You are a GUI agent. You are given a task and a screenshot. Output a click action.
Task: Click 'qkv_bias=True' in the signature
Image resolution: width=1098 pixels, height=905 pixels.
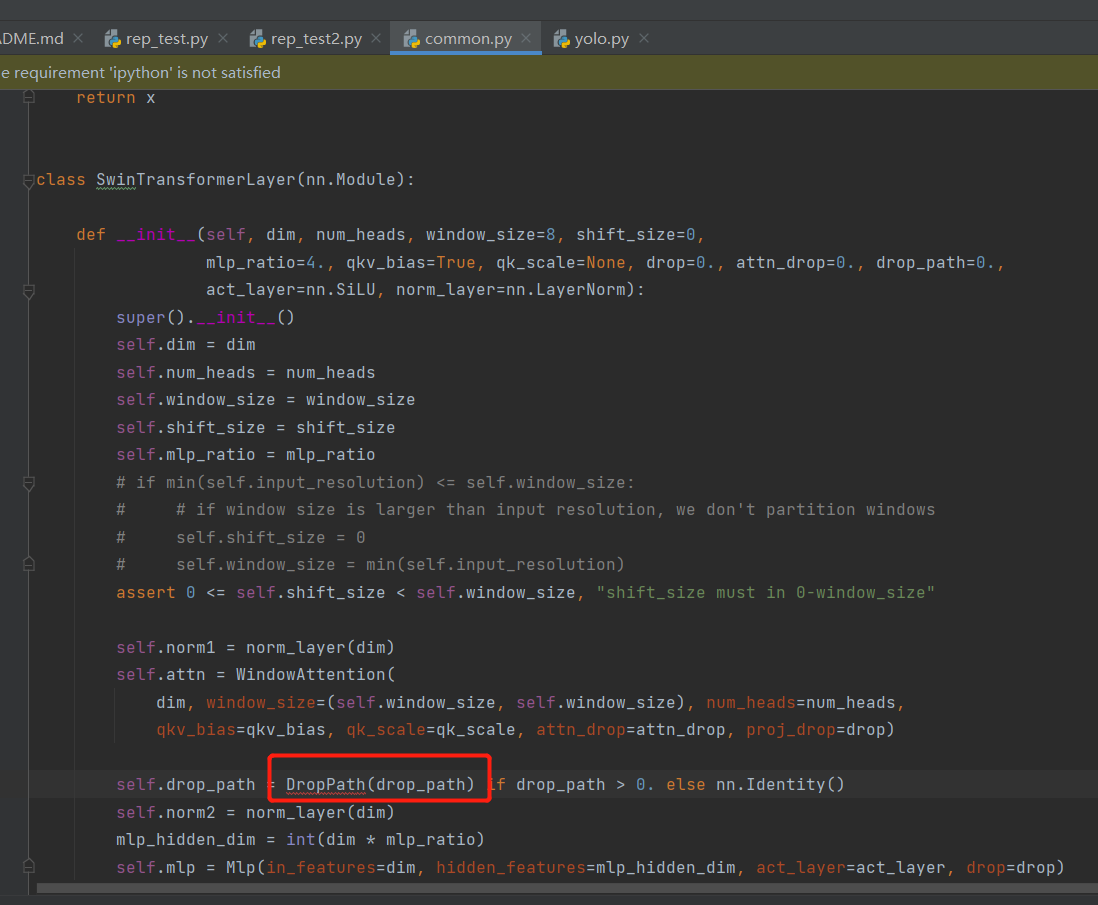[x=411, y=263]
